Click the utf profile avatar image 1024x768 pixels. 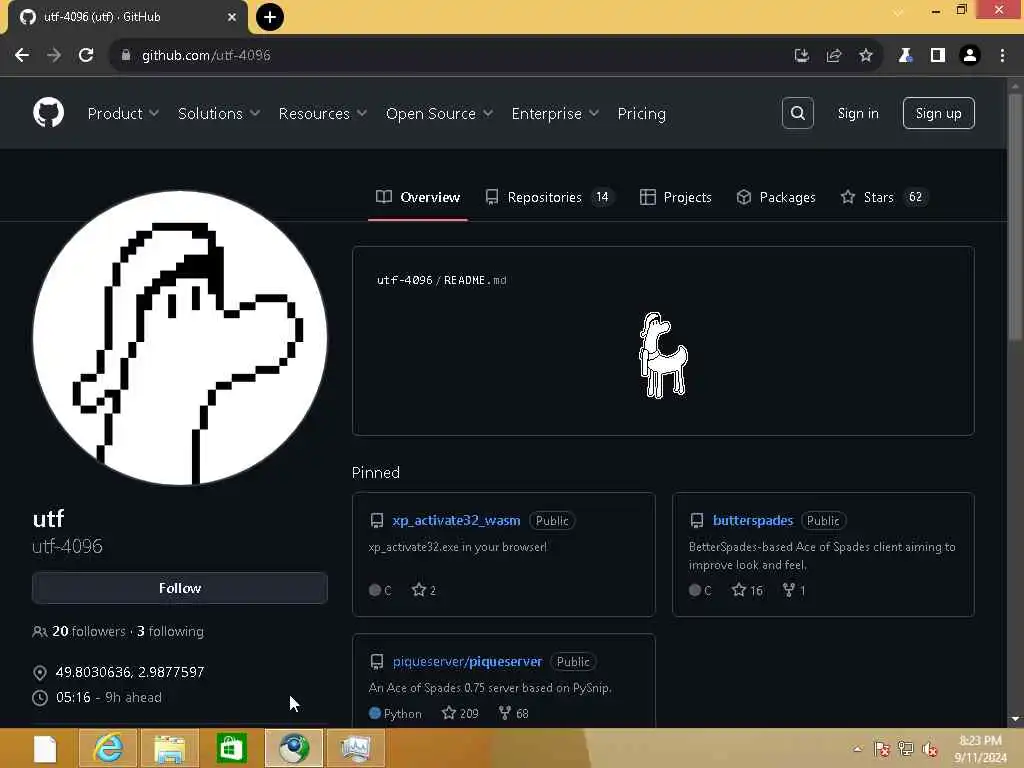180,338
